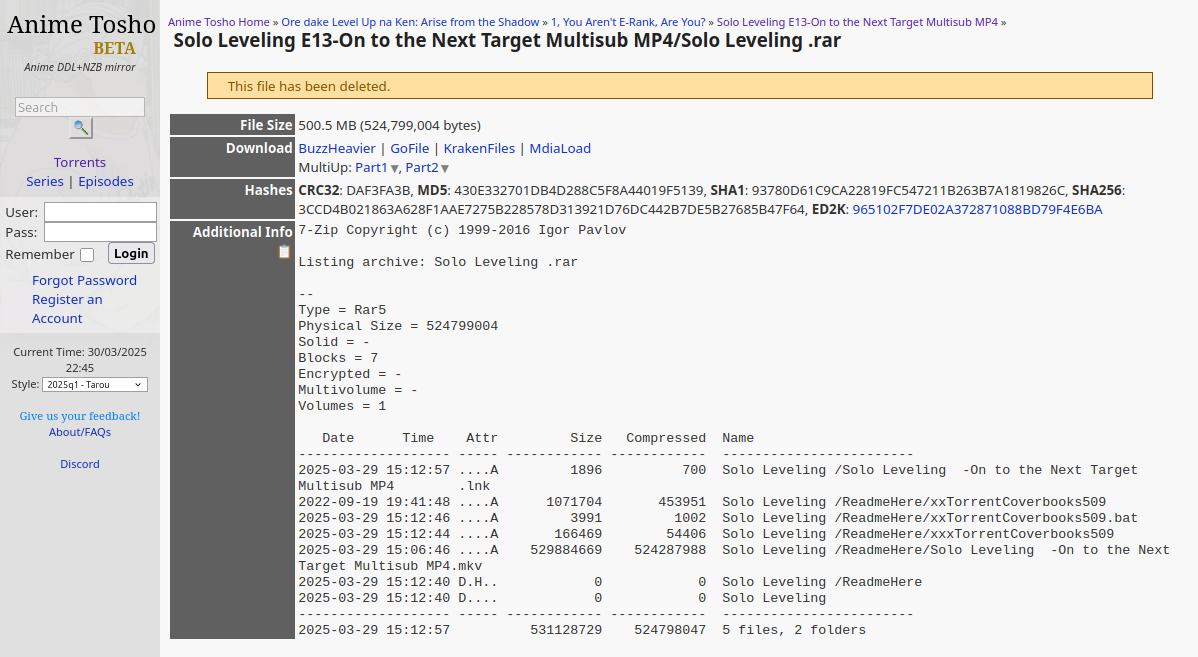This screenshot has height=657, width=1198.
Task: Download from BuzzHeavier
Action: [x=337, y=148]
